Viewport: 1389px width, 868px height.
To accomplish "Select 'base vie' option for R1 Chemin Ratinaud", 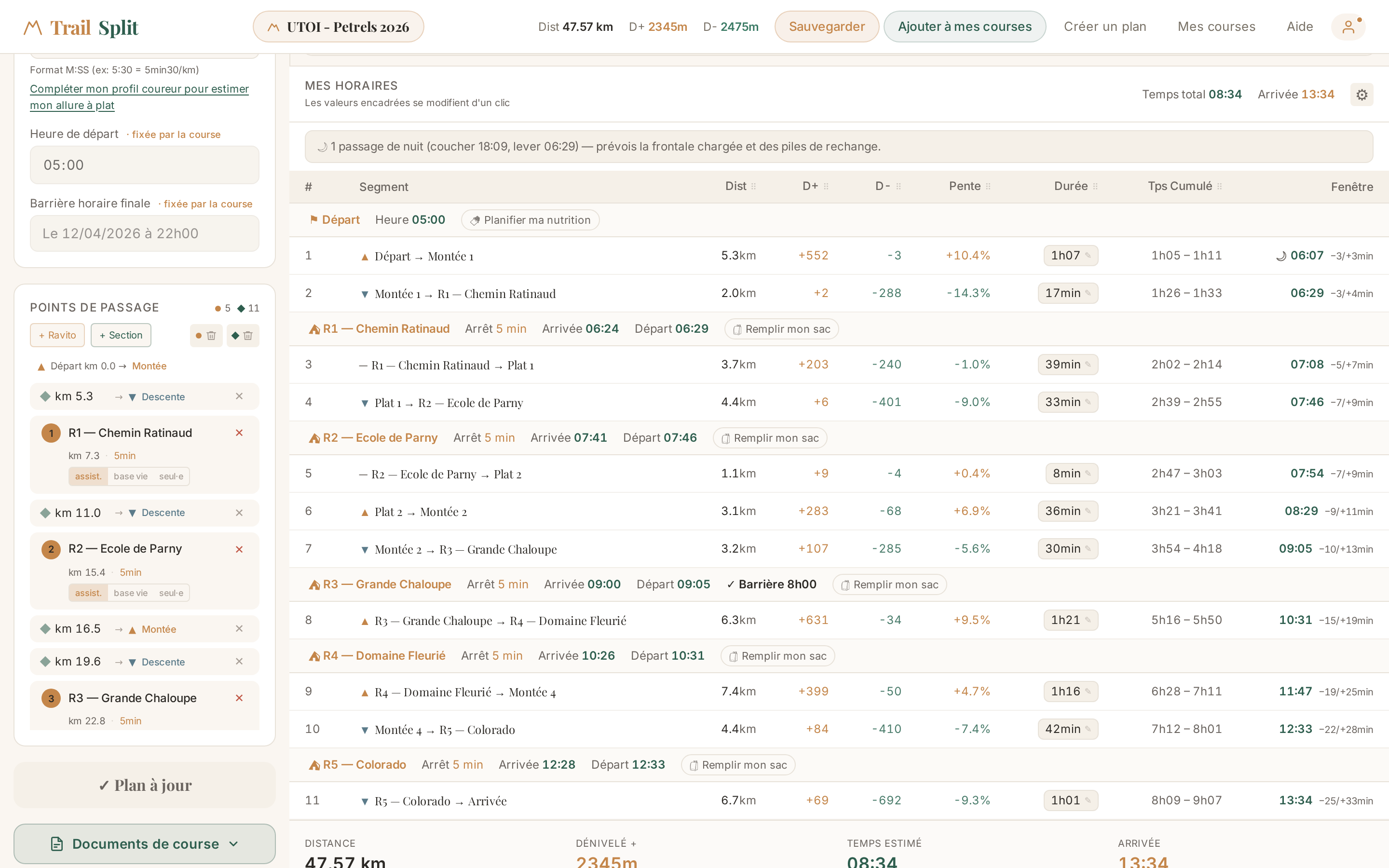I will coord(130,476).
